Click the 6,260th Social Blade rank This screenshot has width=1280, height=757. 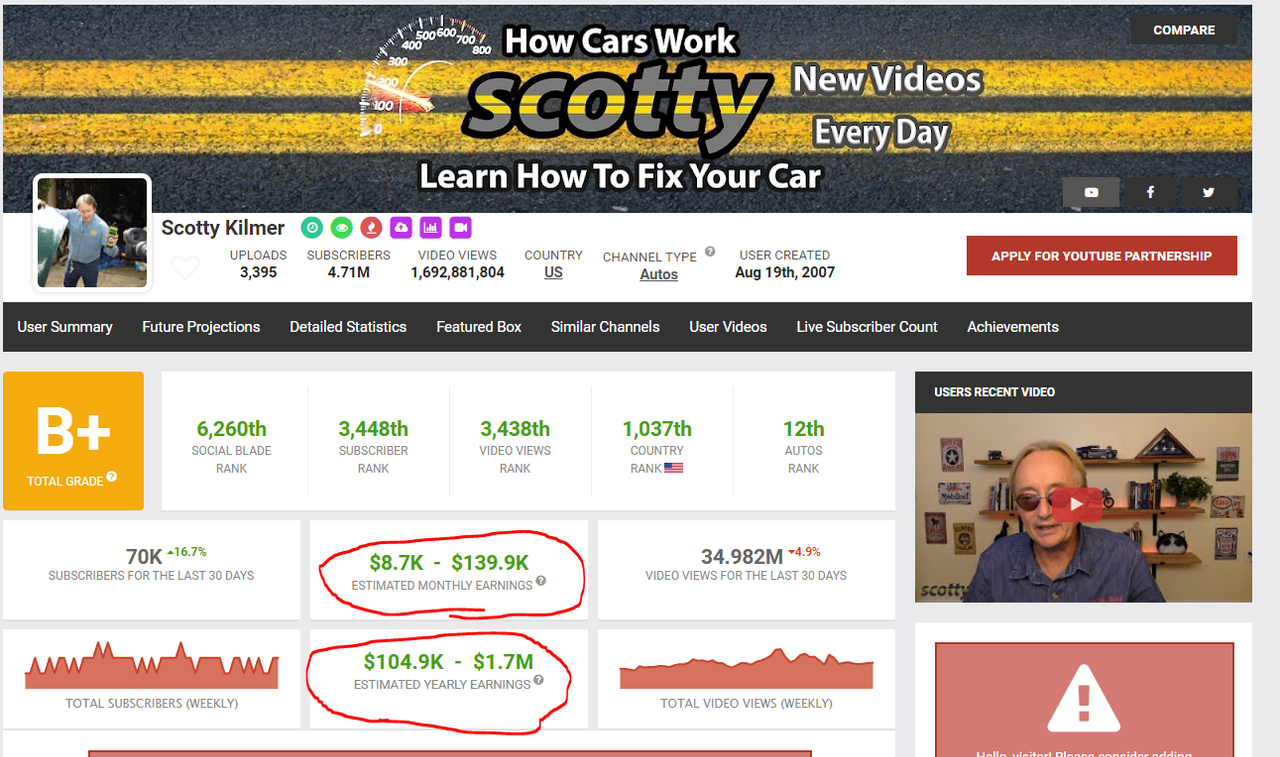(232, 429)
